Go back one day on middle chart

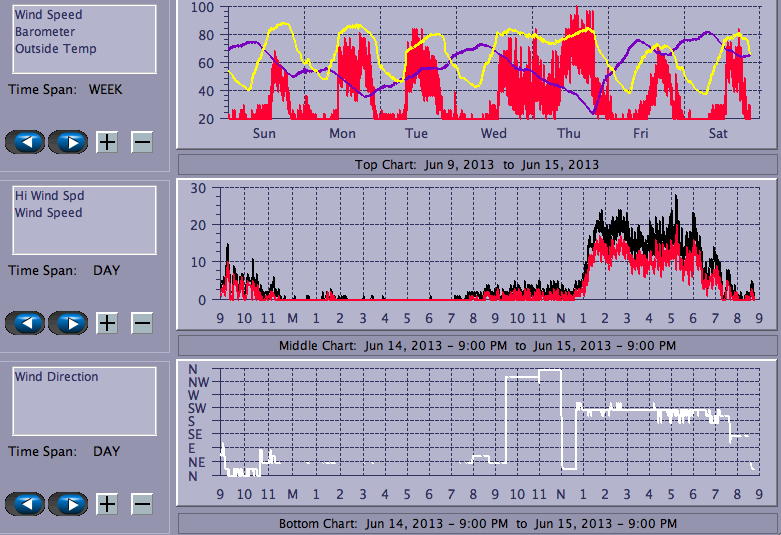(25, 323)
